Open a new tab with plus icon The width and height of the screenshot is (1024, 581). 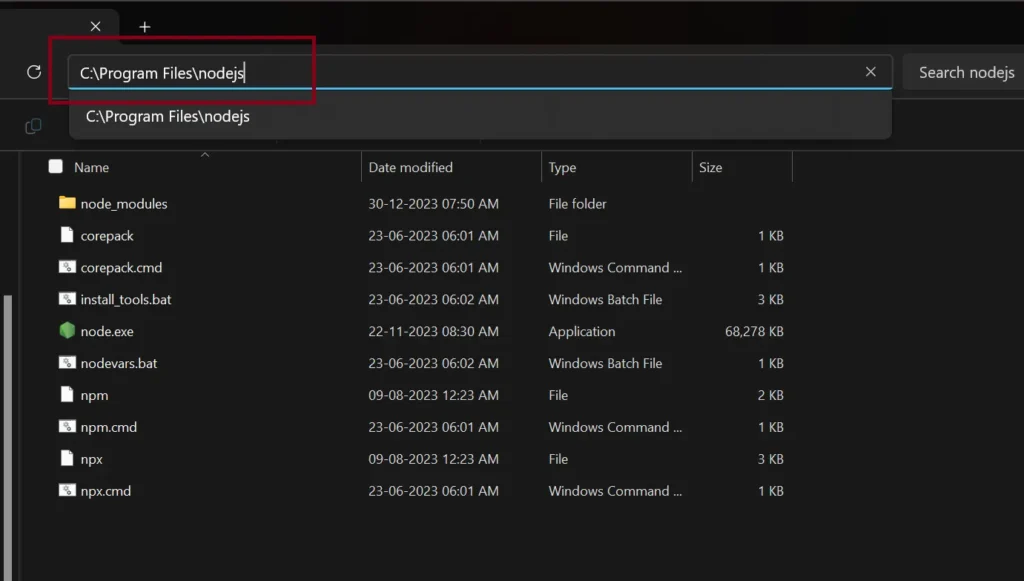[x=145, y=27]
